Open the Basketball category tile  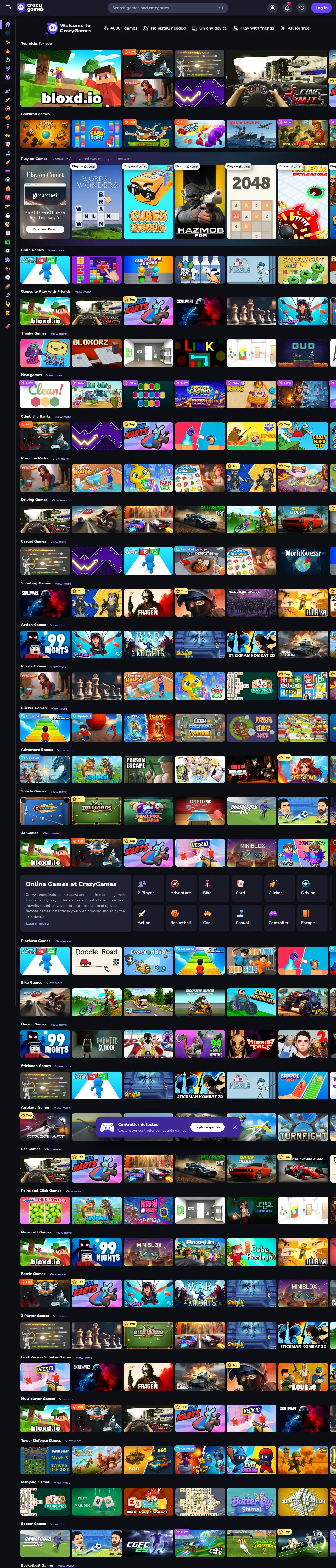click(181, 917)
